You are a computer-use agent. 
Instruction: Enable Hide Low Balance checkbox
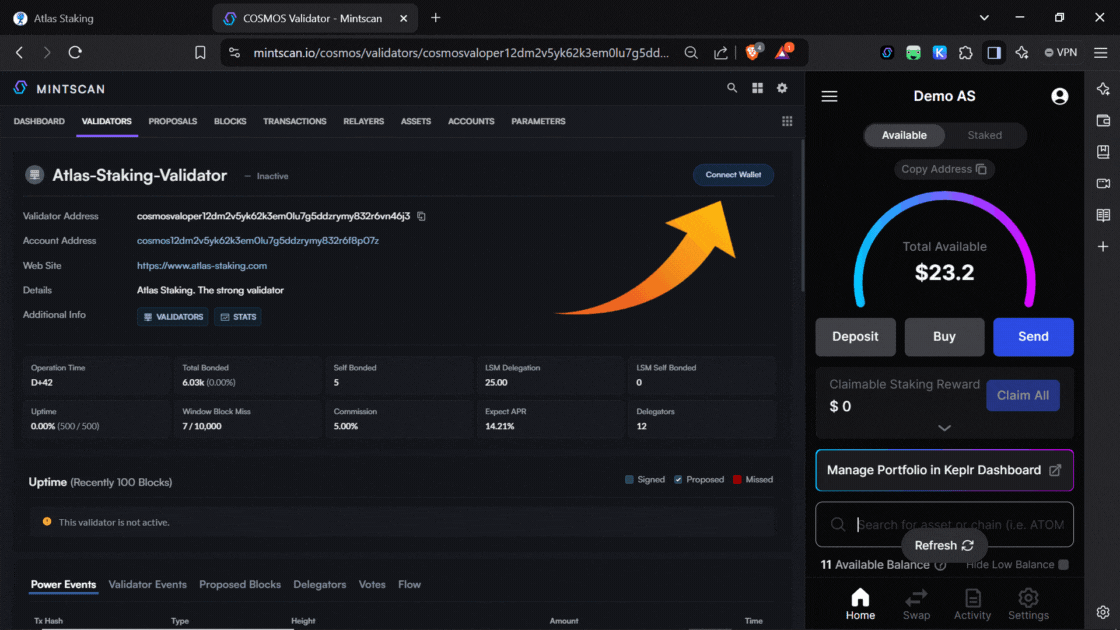[x=1063, y=565]
